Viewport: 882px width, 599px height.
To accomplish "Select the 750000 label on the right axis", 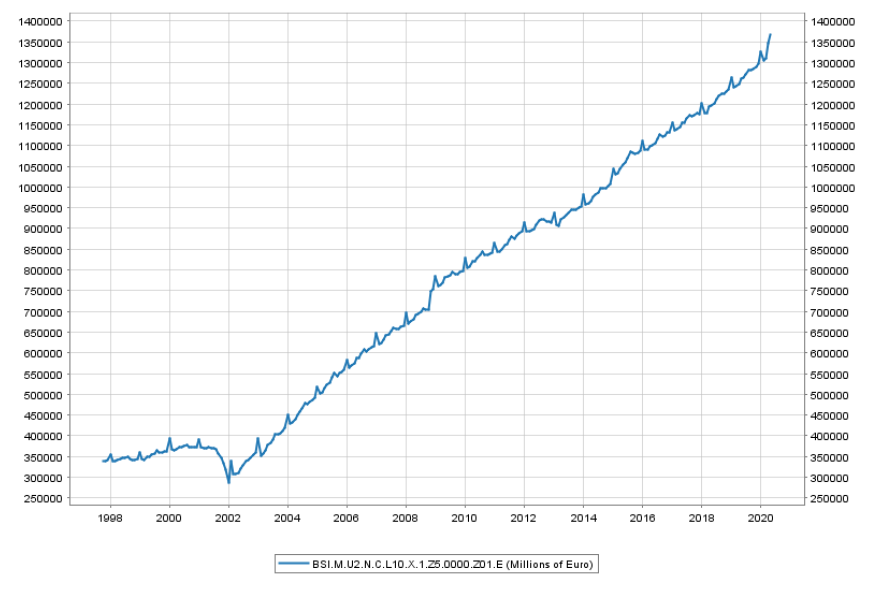I will coord(830,291).
